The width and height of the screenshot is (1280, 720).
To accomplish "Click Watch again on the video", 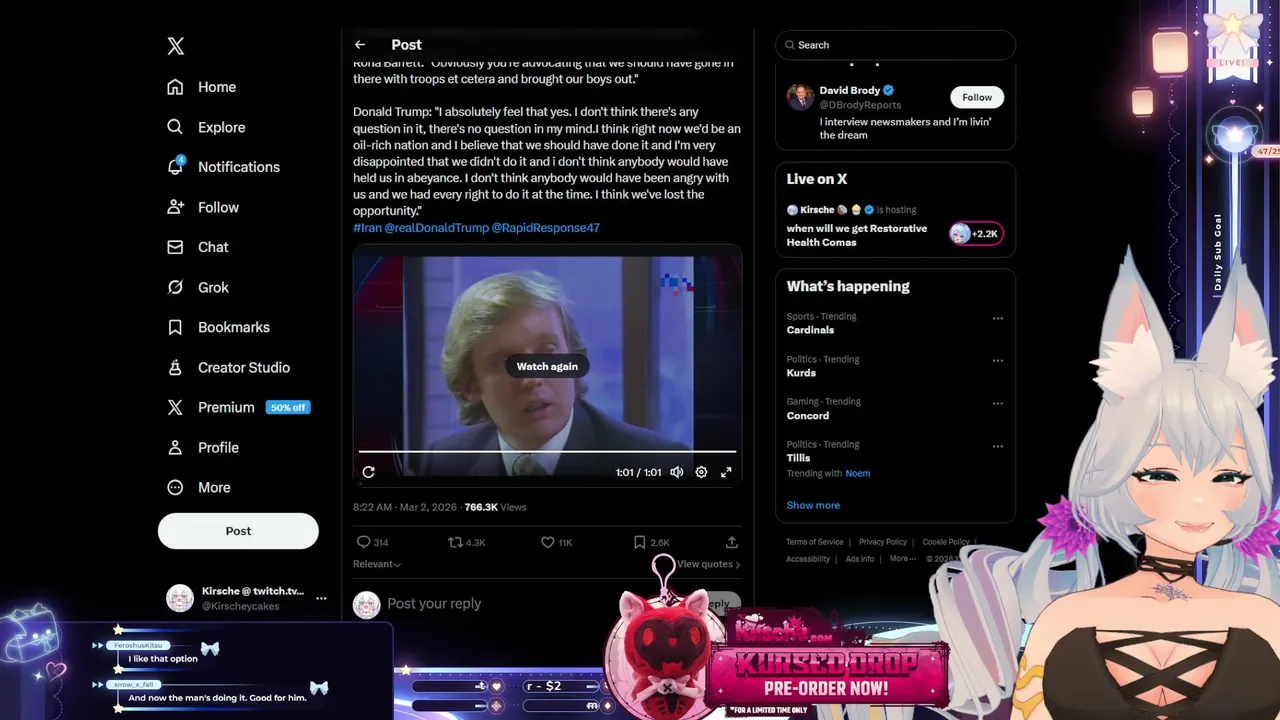I will coord(547,366).
